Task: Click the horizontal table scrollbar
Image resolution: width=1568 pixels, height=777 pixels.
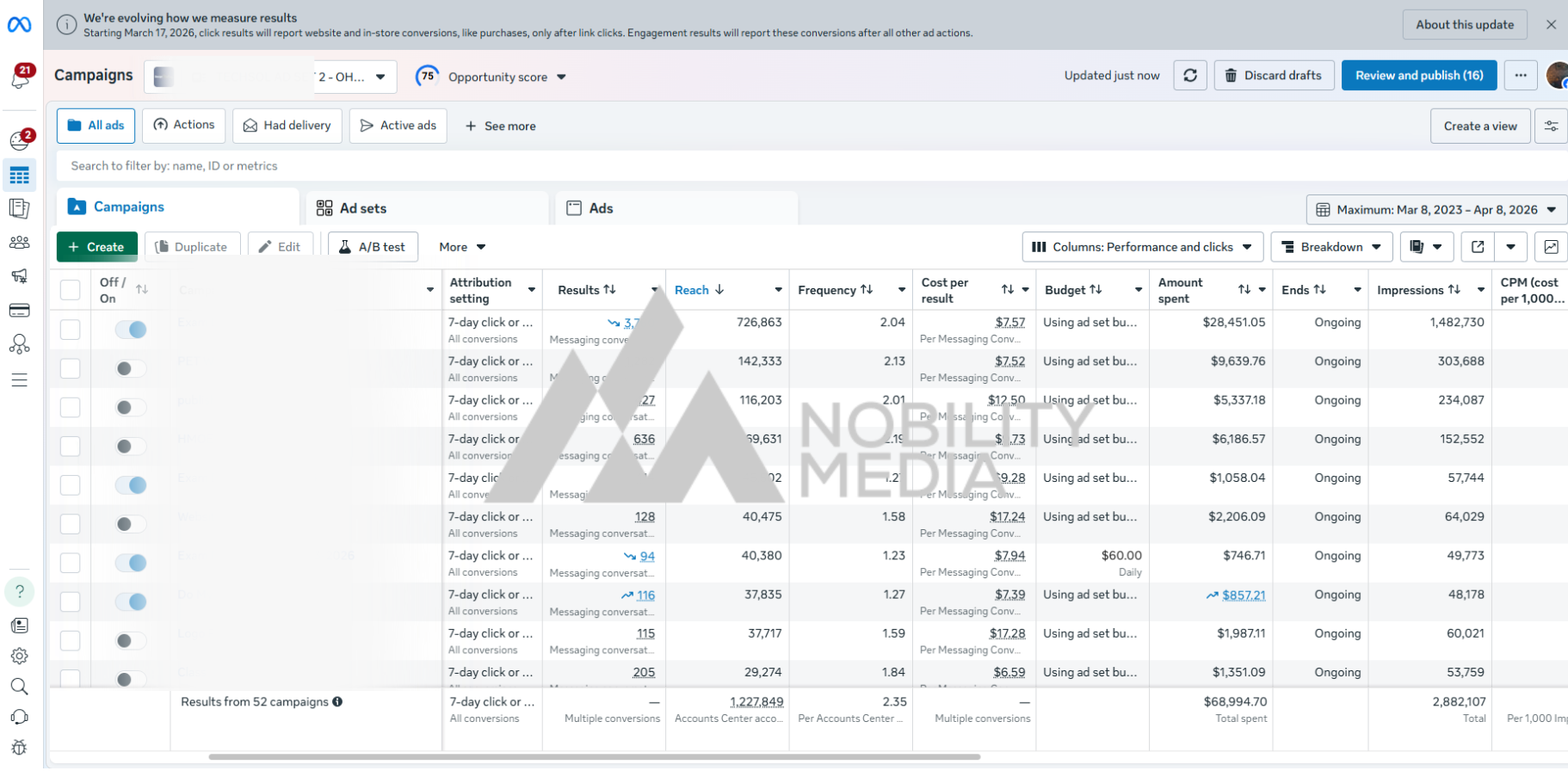Action: point(594,757)
